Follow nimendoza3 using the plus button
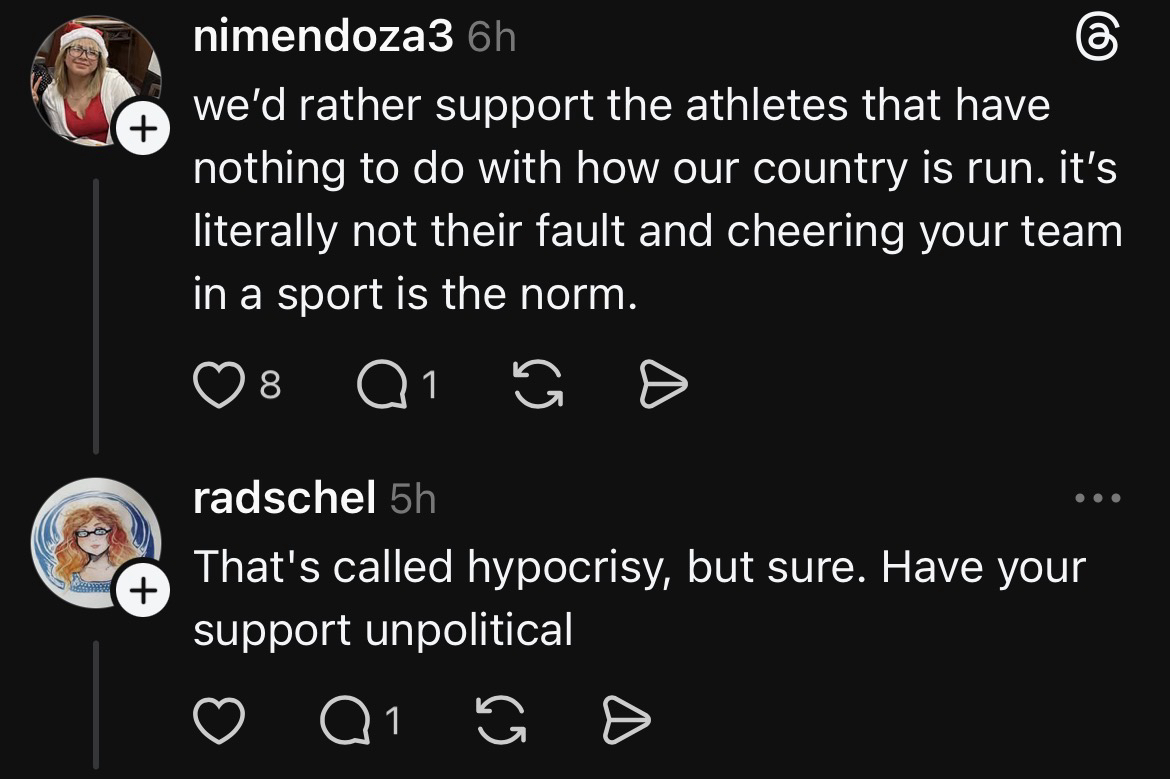Viewport: 1170px width, 779px height. pyautogui.click(x=141, y=129)
